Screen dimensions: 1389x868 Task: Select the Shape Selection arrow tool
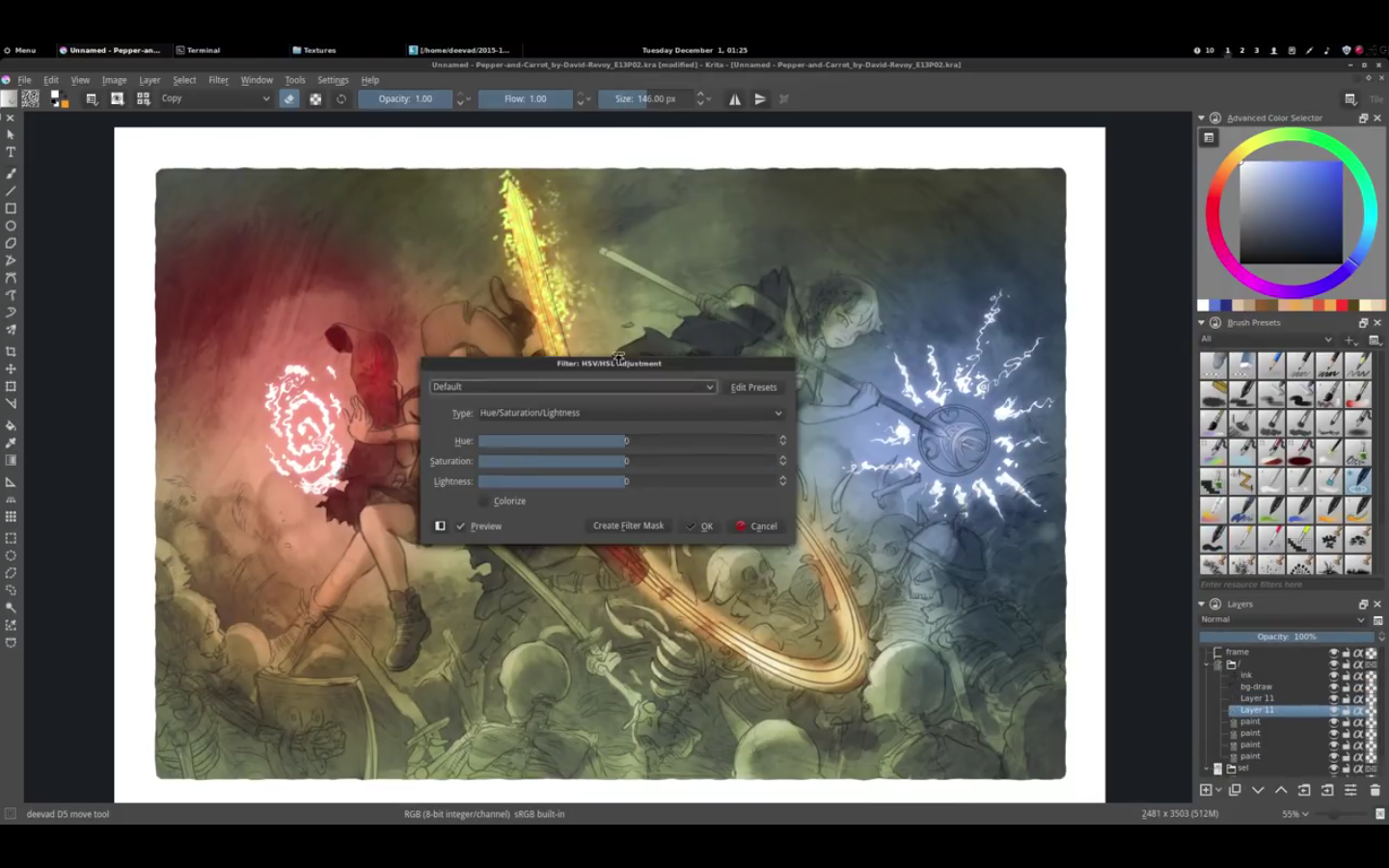pyautogui.click(x=11, y=135)
